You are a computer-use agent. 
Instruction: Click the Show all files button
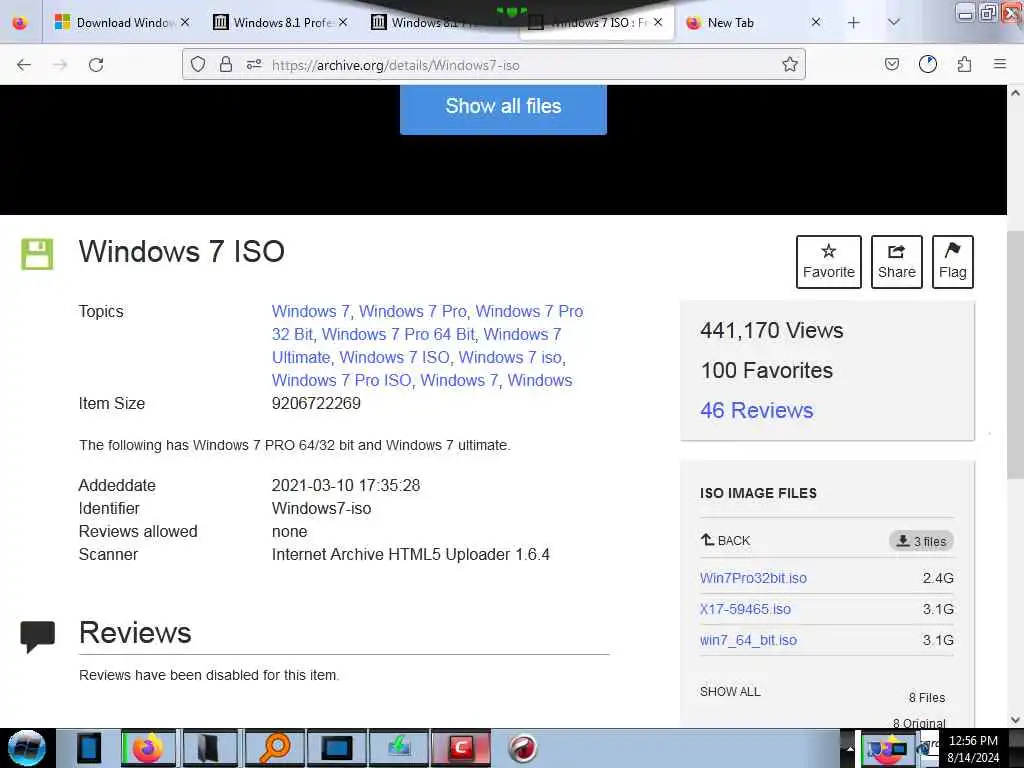click(503, 108)
